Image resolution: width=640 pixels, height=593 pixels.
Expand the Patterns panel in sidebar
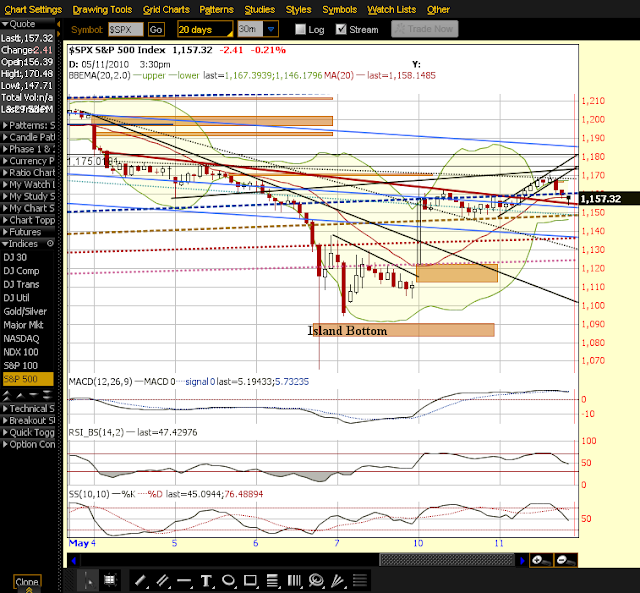(x=27, y=125)
